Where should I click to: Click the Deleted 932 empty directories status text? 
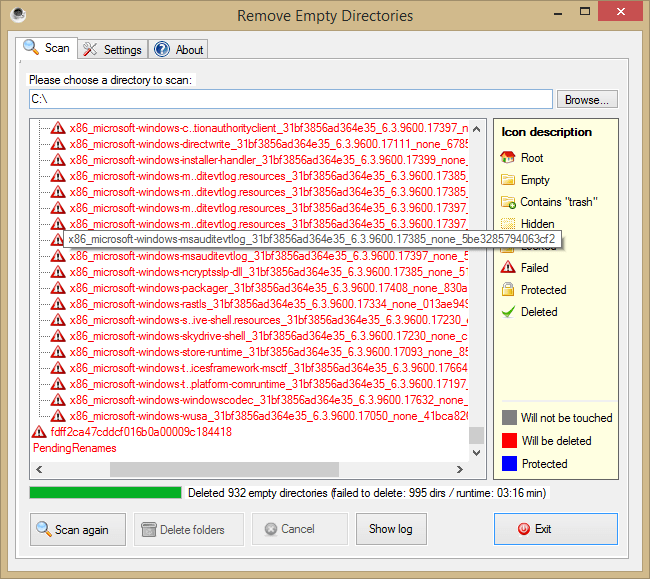(x=367, y=493)
